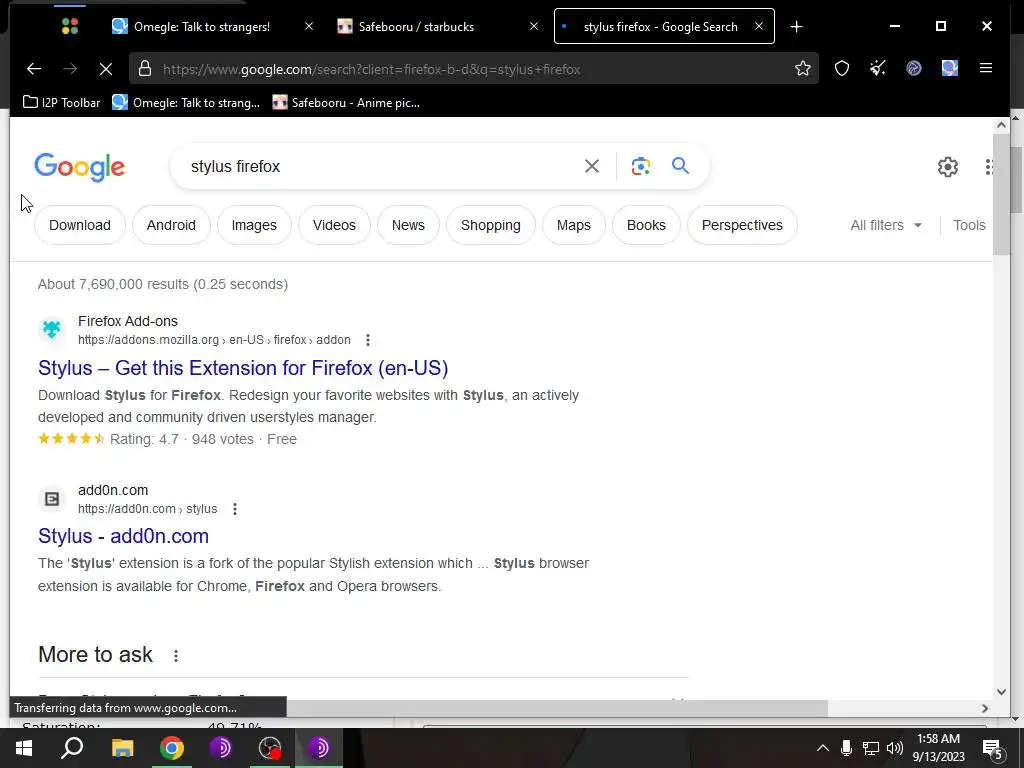Open the More to ask options dots
This screenshot has width=1024, height=768.
click(176, 656)
